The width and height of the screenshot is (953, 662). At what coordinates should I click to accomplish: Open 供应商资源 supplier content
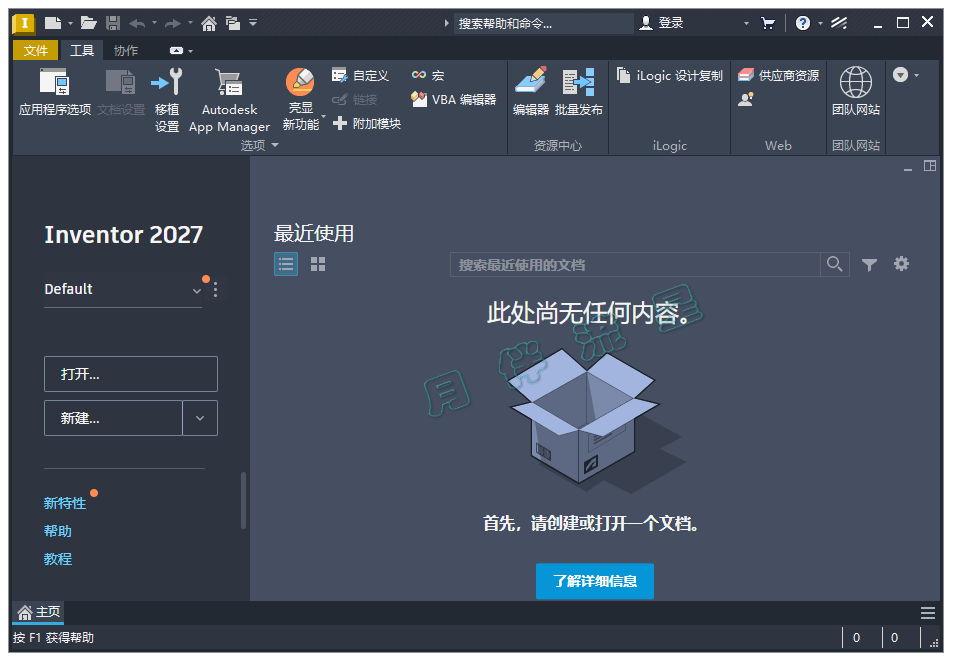(x=778, y=75)
